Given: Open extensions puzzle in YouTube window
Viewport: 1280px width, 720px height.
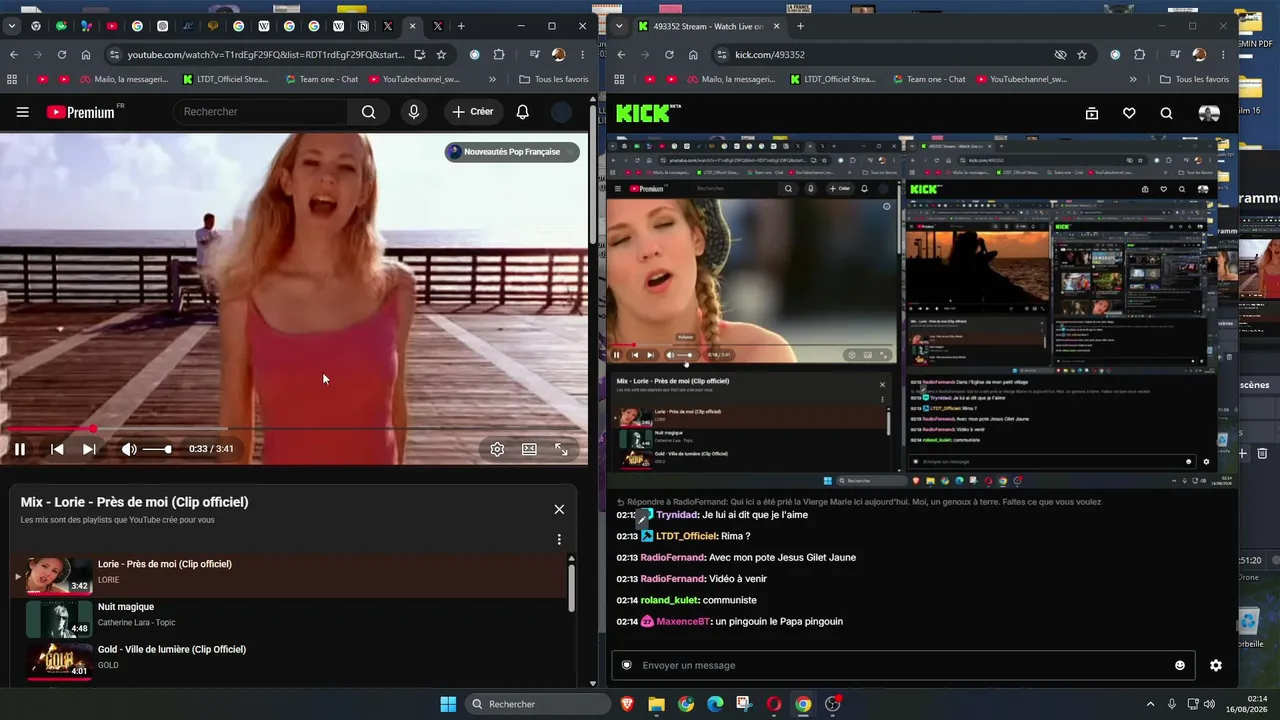Looking at the screenshot, I should pos(499,54).
